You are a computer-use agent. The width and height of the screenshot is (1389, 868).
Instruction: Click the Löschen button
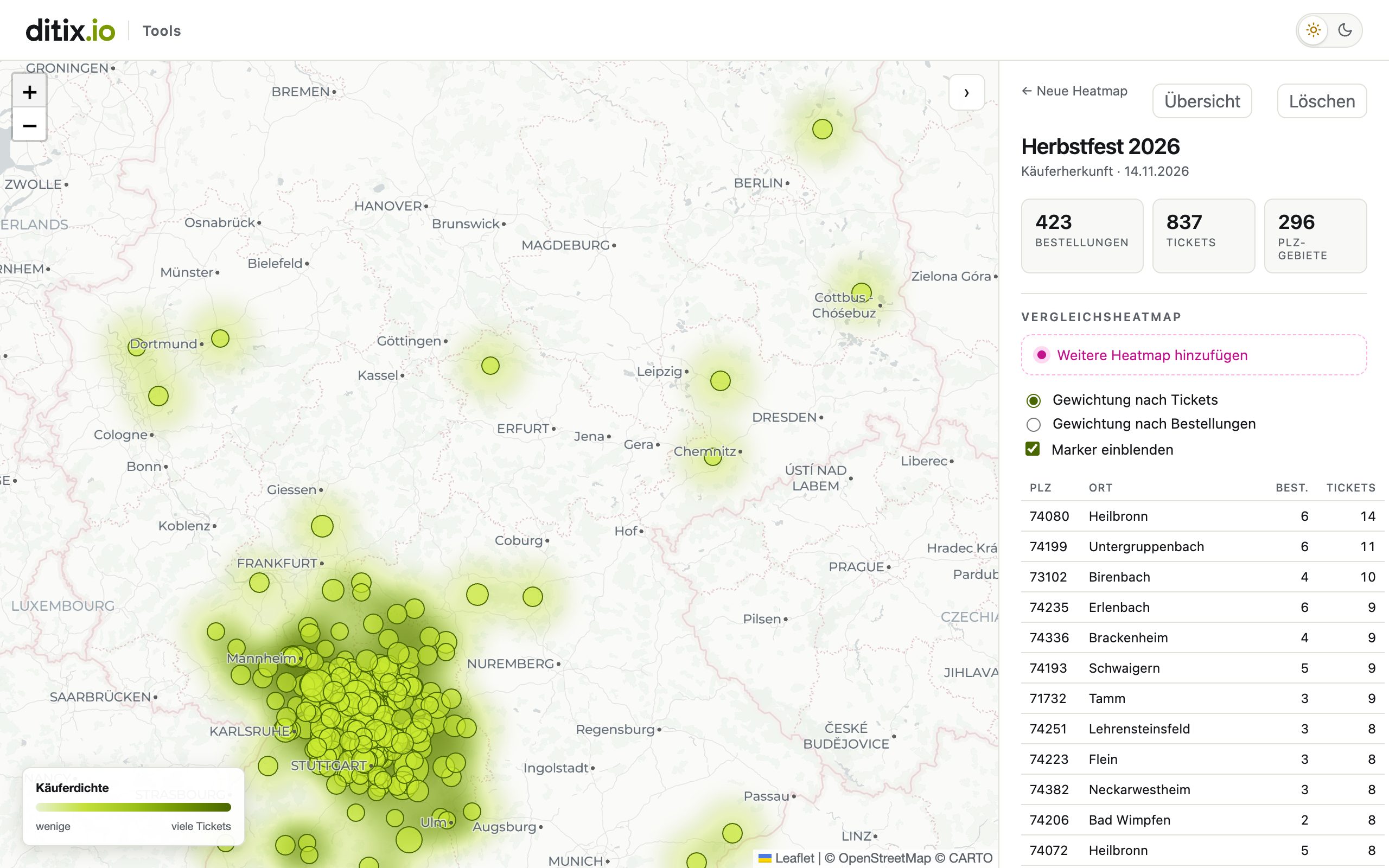(x=1322, y=101)
